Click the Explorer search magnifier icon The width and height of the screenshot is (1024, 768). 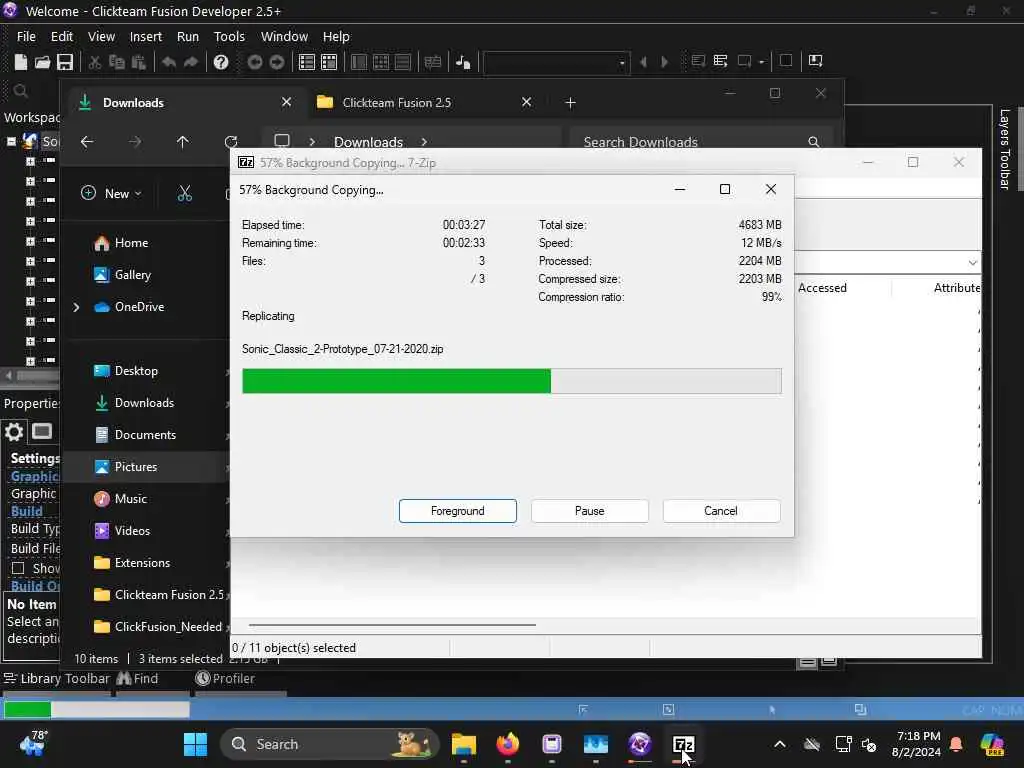[814, 142]
